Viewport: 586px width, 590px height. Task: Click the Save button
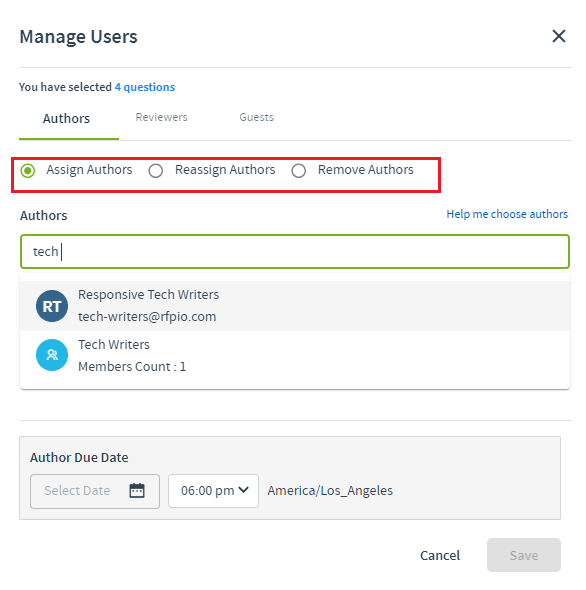click(524, 555)
